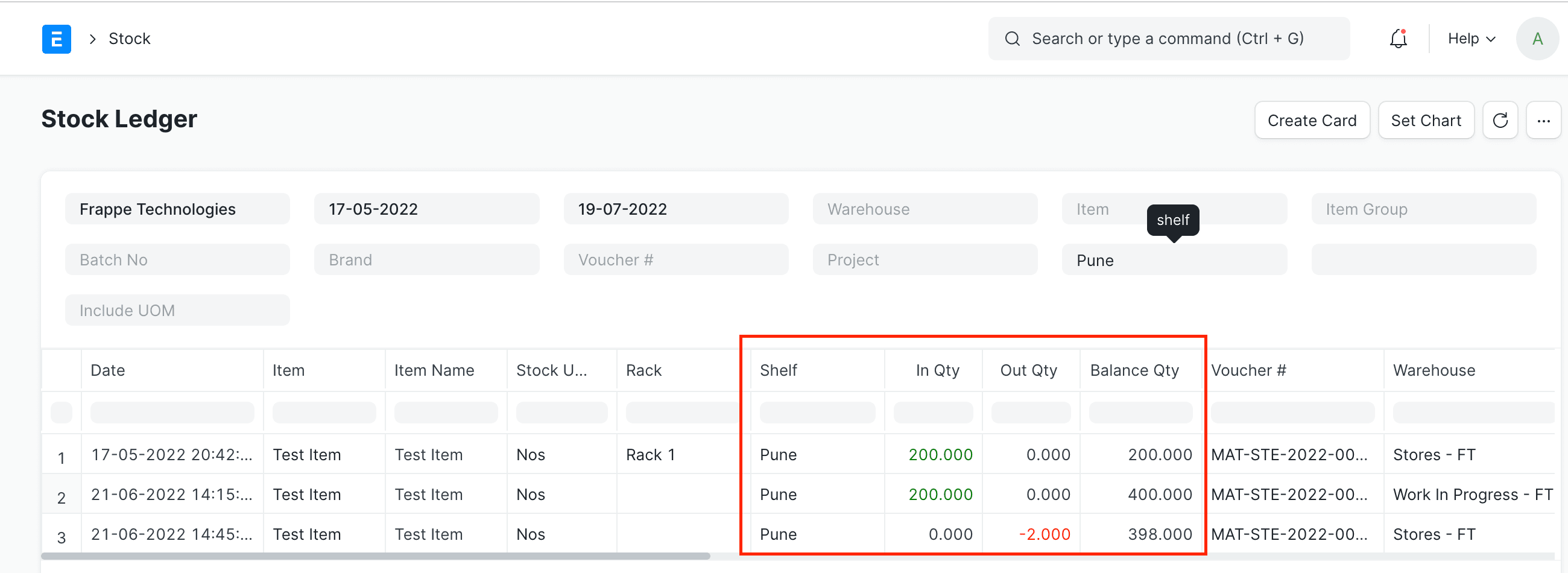Open the three-dots more options menu
The image size is (1568, 573).
pos(1543,120)
